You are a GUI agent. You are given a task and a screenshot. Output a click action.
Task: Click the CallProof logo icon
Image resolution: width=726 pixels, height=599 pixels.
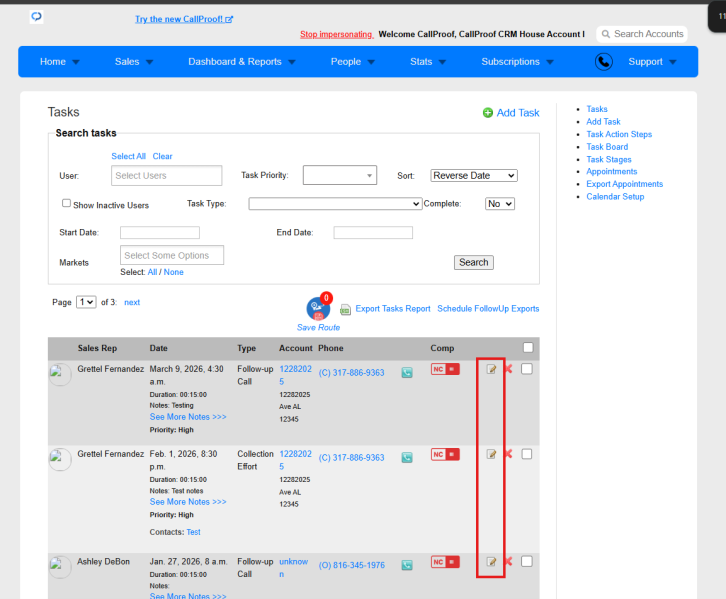click(x=36, y=17)
